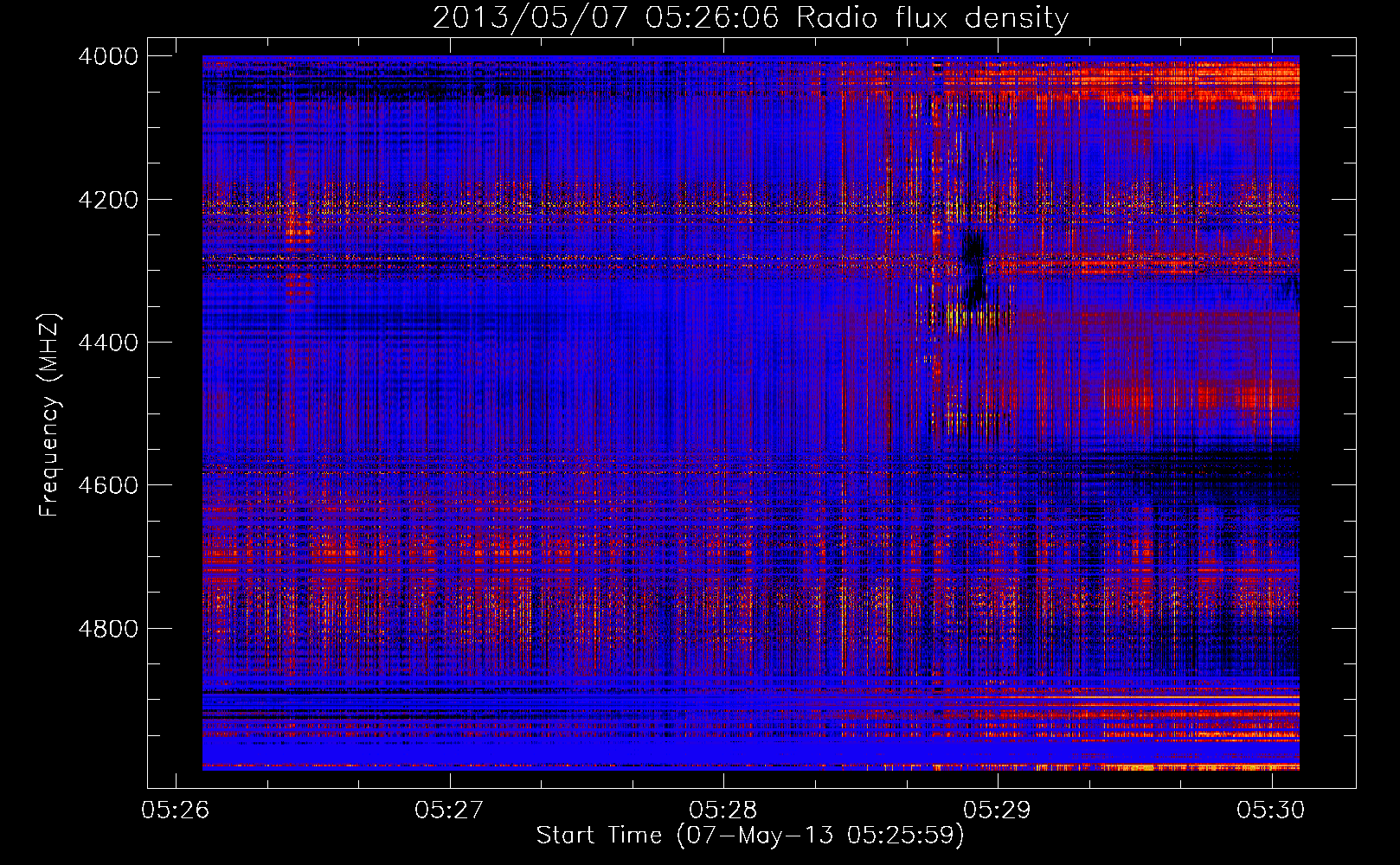The image size is (1400, 865).
Task: Click the 05:26 time tick label
Action: pyautogui.click(x=176, y=810)
